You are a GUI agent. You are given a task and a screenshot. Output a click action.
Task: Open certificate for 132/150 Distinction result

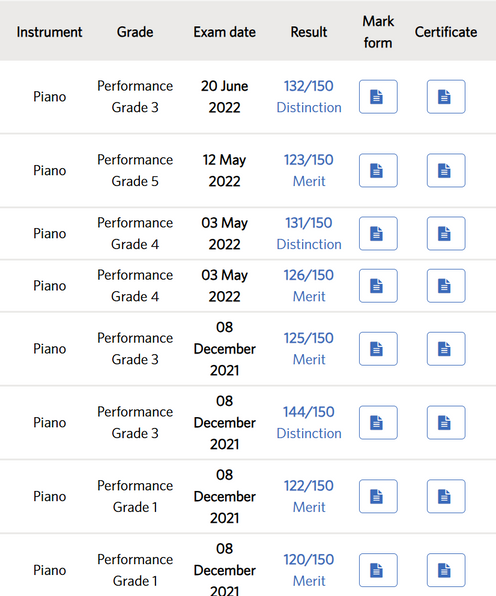(x=446, y=97)
